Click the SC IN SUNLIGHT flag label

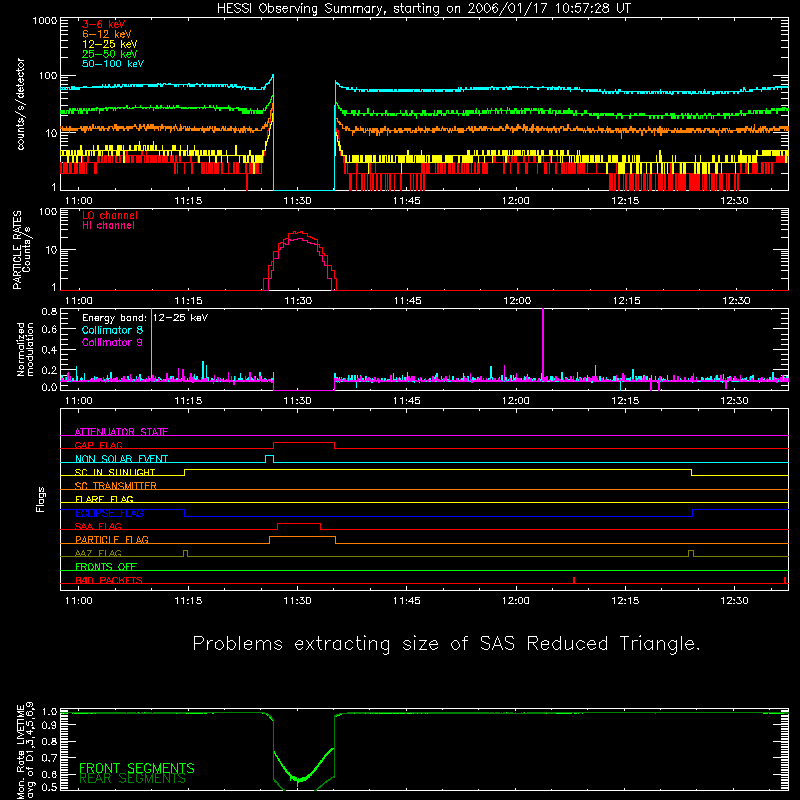tap(115, 472)
